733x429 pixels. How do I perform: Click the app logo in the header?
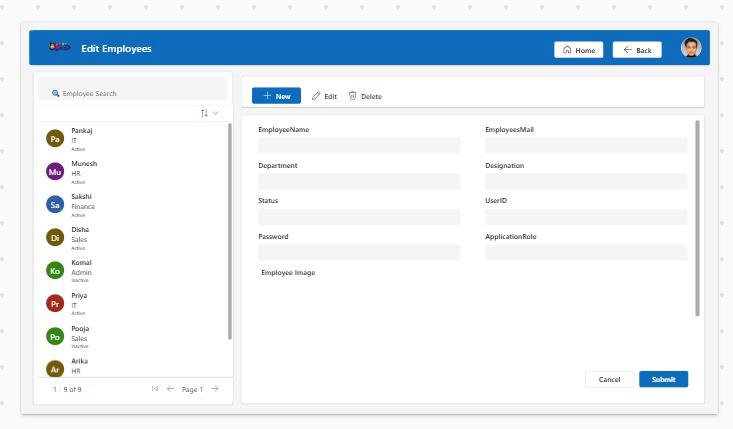click(x=60, y=46)
